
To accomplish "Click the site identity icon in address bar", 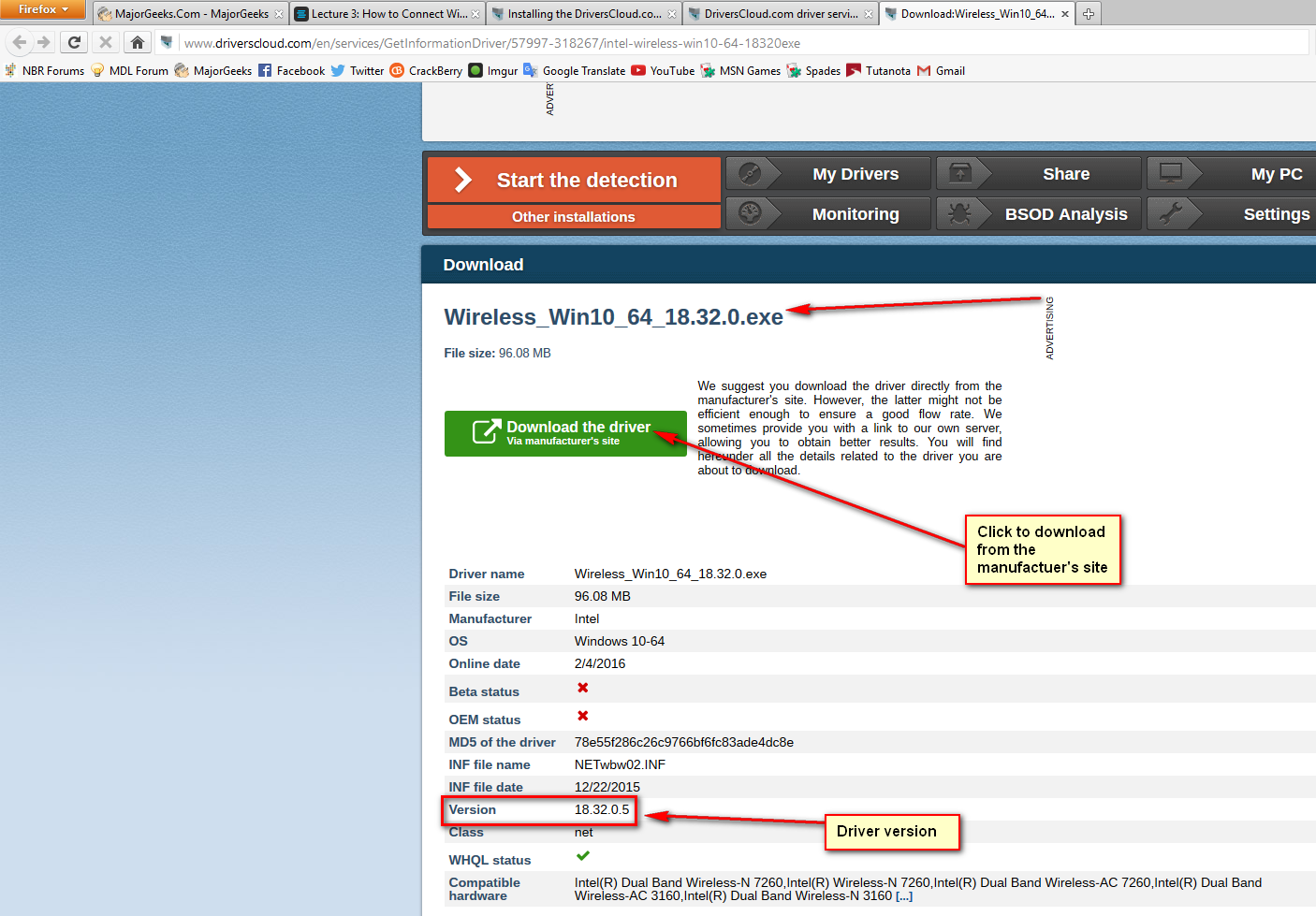I will coord(167,42).
